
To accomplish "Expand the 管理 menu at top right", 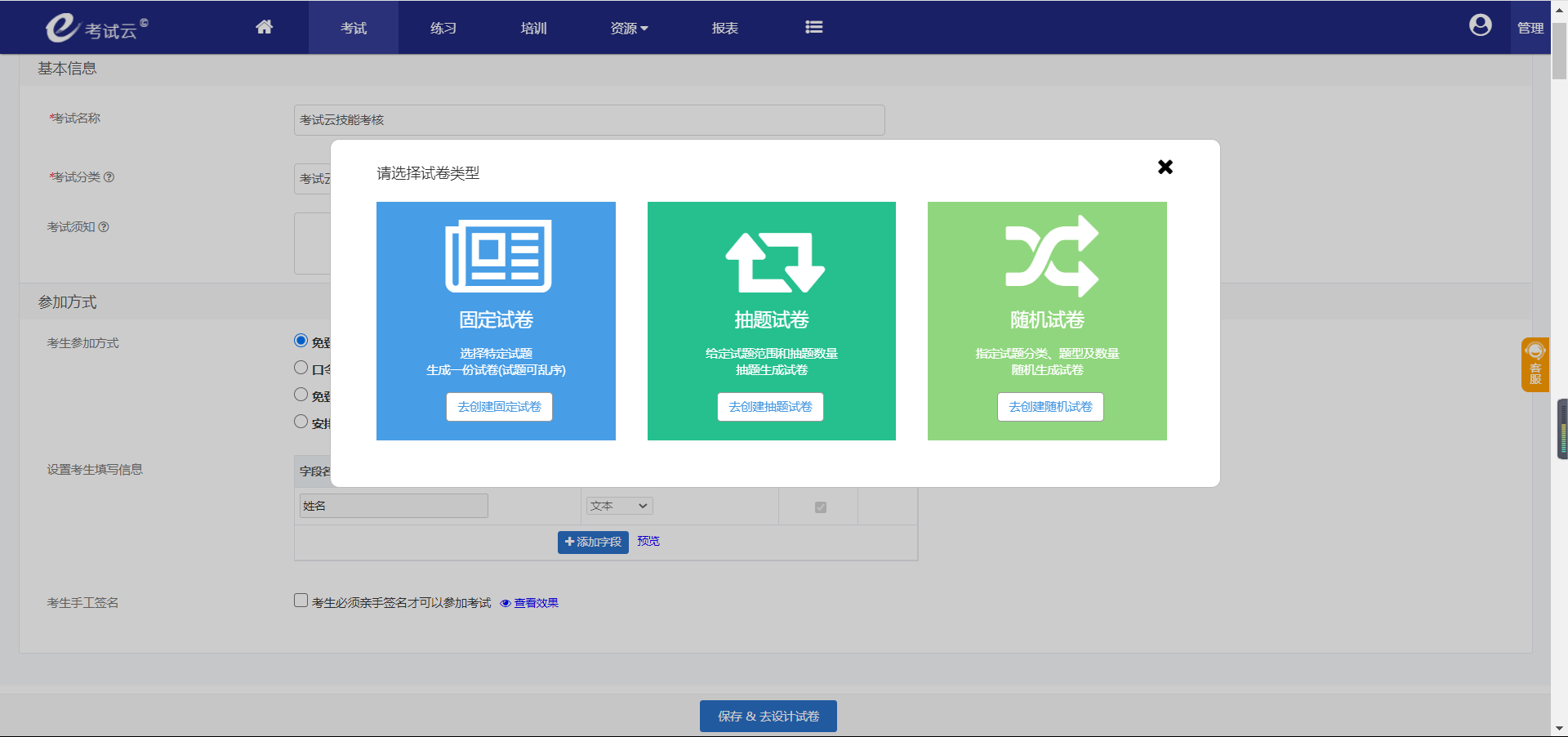I will tap(1530, 27).
